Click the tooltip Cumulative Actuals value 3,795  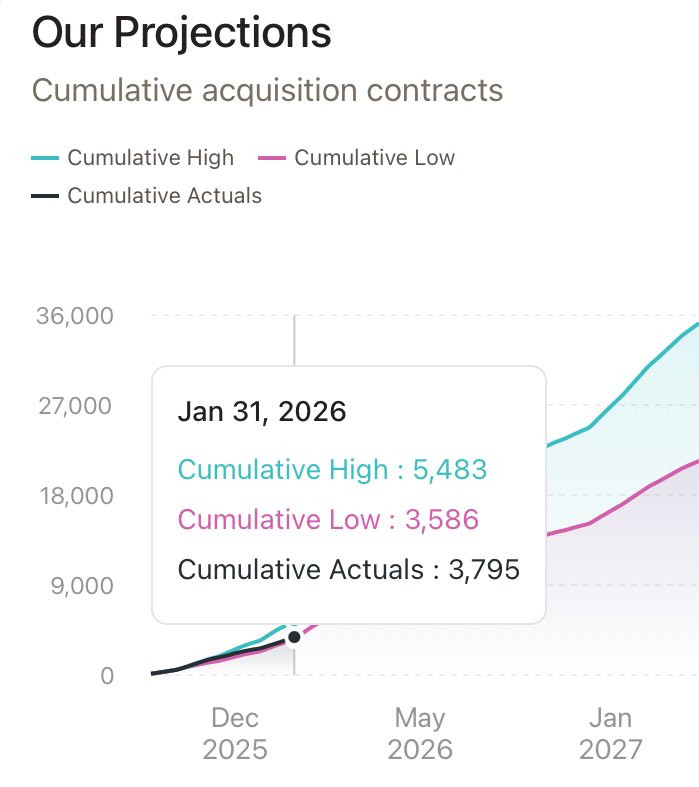pos(483,570)
